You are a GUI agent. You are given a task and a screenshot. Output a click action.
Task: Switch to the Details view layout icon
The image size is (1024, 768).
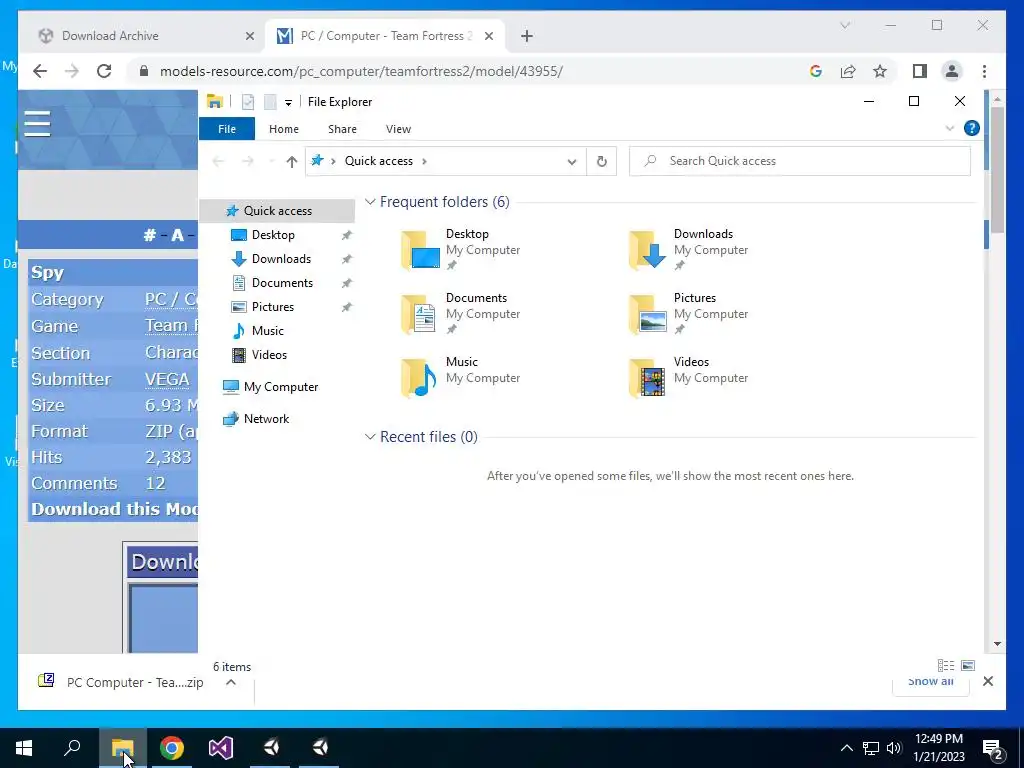pos(946,665)
